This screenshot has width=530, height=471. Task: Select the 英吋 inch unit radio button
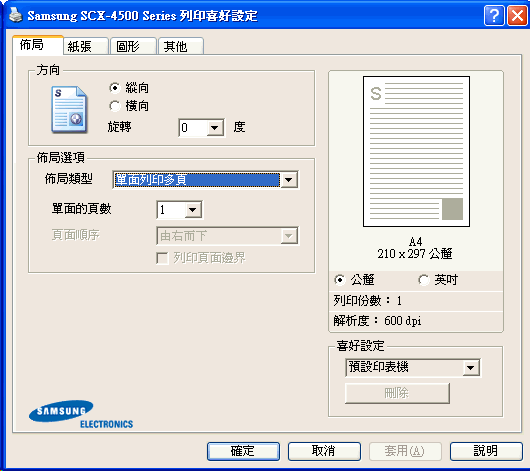424,280
